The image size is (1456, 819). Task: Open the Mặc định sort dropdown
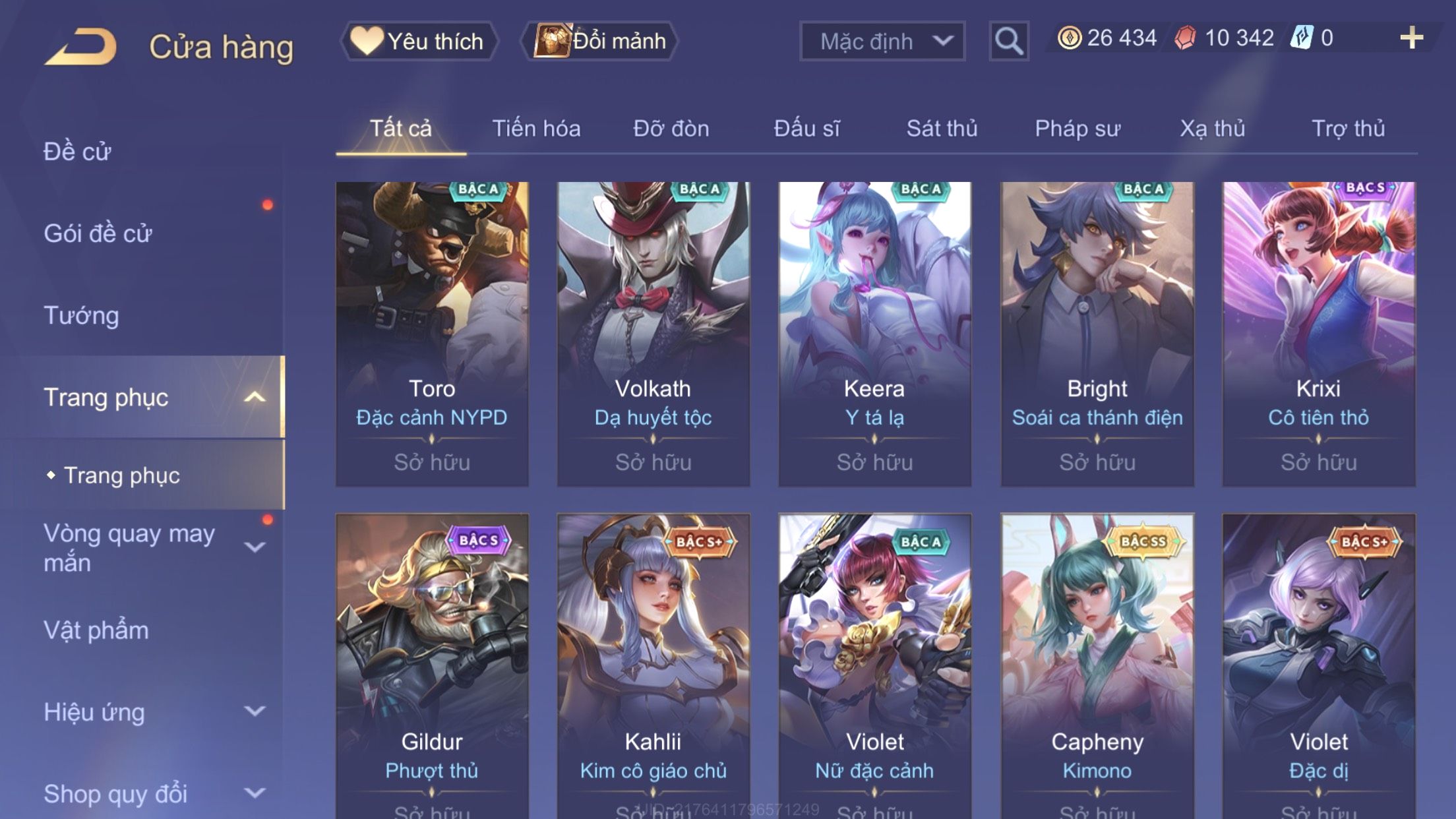tap(882, 41)
